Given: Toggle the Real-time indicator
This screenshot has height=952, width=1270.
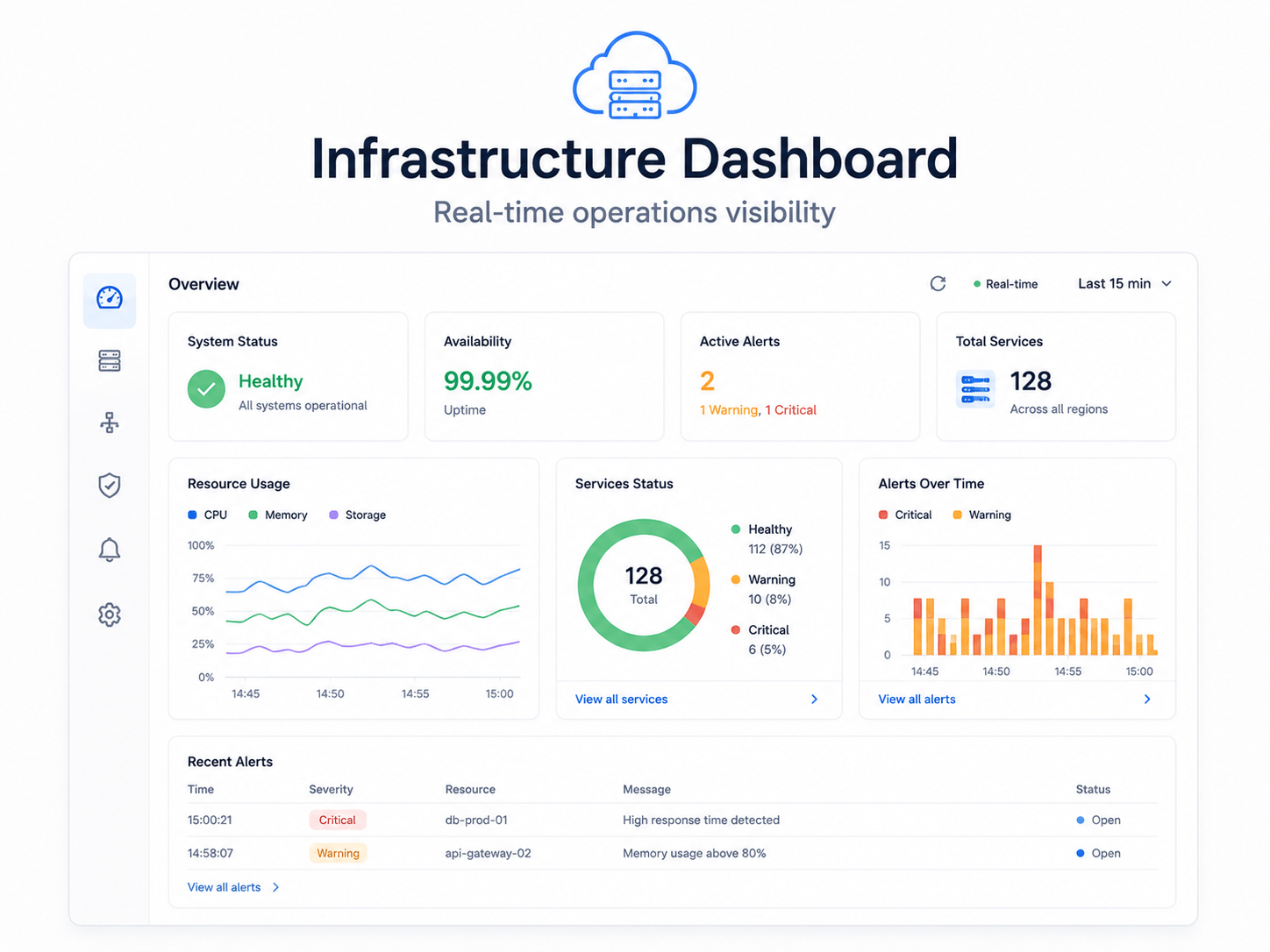Looking at the screenshot, I should 1005,284.
